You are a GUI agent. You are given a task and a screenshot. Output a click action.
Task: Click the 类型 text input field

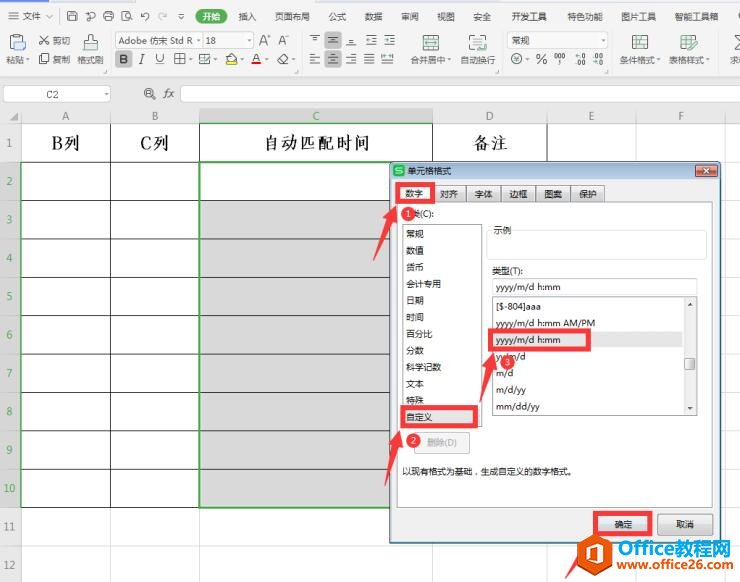(594, 287)
